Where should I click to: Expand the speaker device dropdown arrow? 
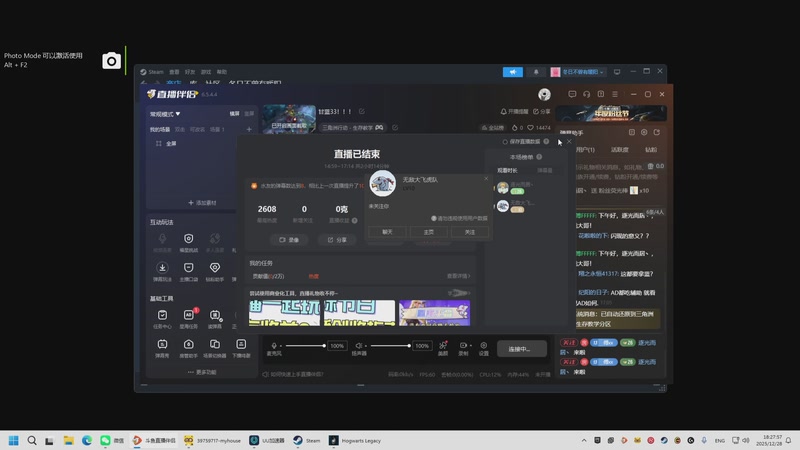pyautogui.click(x=366, y=346)
